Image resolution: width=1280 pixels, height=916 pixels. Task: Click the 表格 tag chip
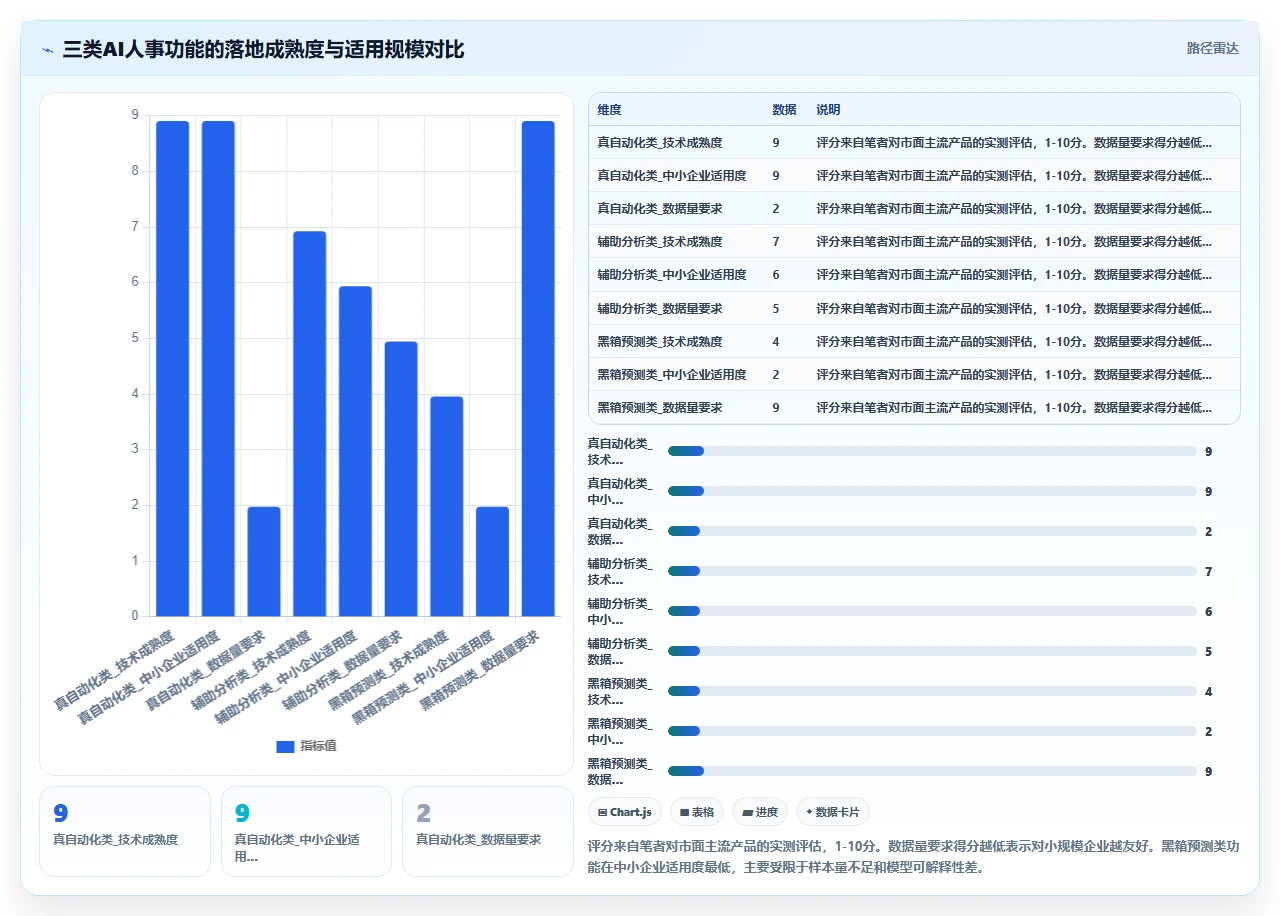click(697, 812)
